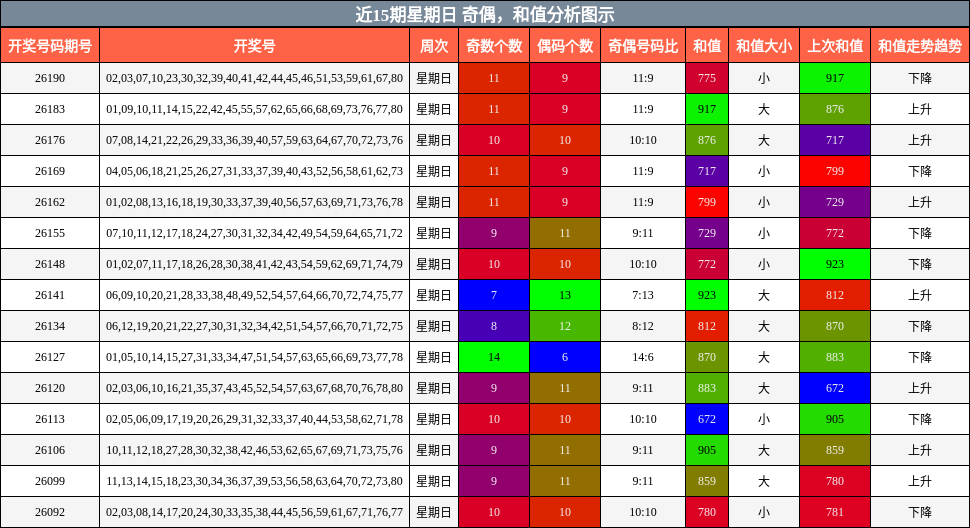
Task: Click 下降 trend in row 26092
Action: pos(920,512)
